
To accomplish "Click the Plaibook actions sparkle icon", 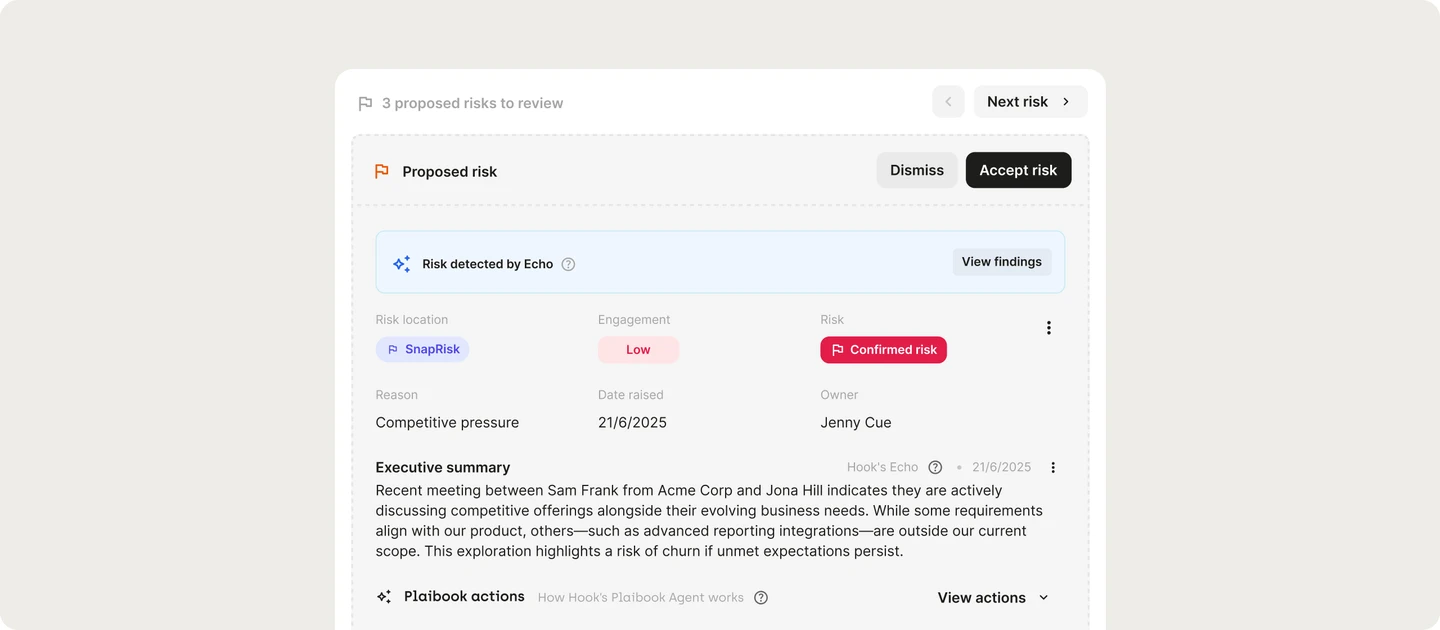I will point(384,597).
